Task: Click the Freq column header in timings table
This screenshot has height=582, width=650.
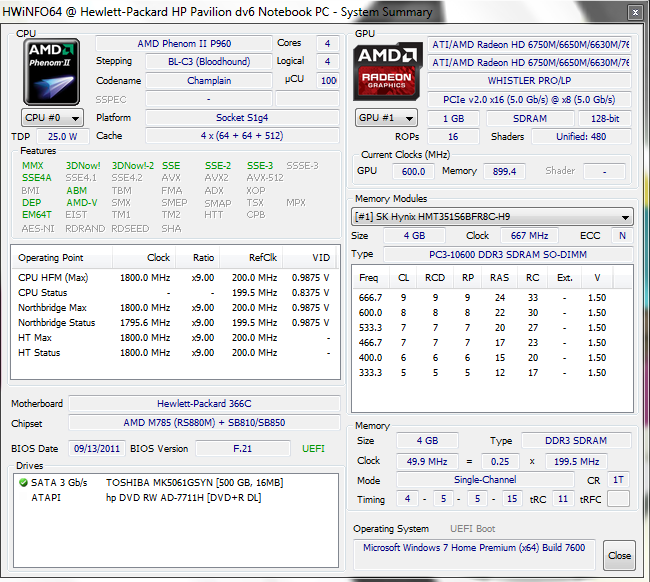Action: click(x=370, y=278)
